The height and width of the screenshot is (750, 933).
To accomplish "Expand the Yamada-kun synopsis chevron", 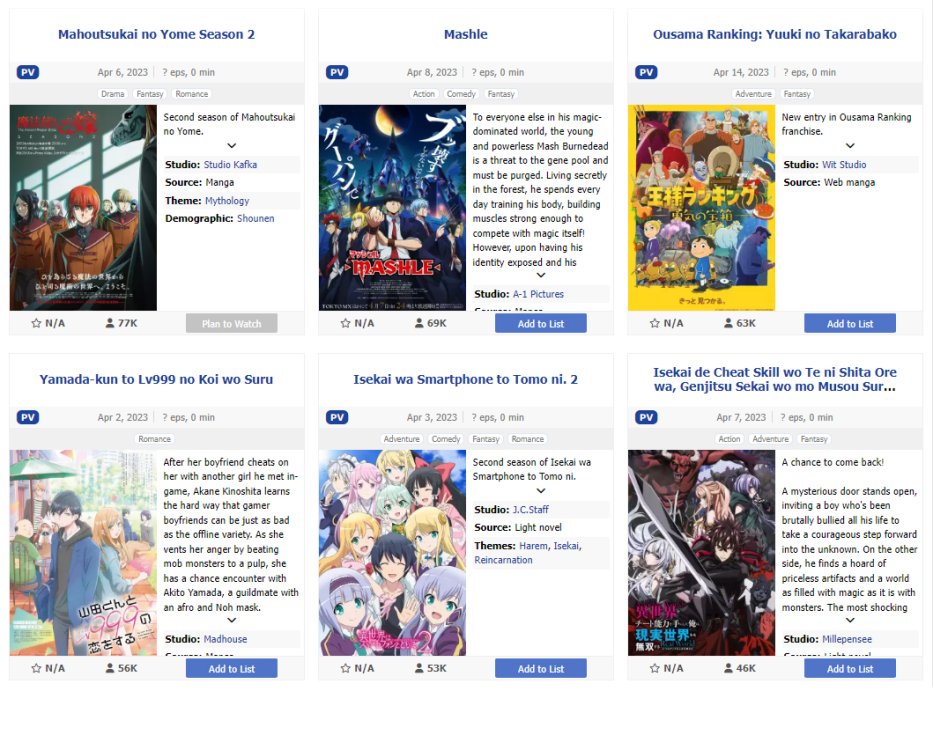I will point(231,620).
